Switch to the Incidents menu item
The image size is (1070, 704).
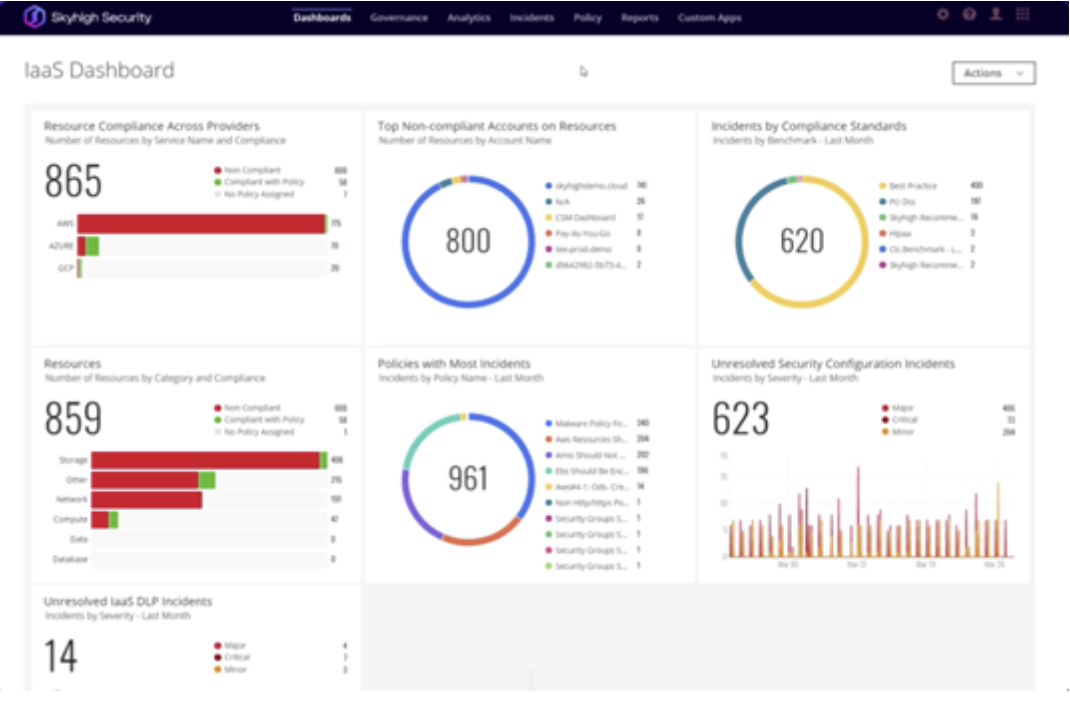point(533,17)
